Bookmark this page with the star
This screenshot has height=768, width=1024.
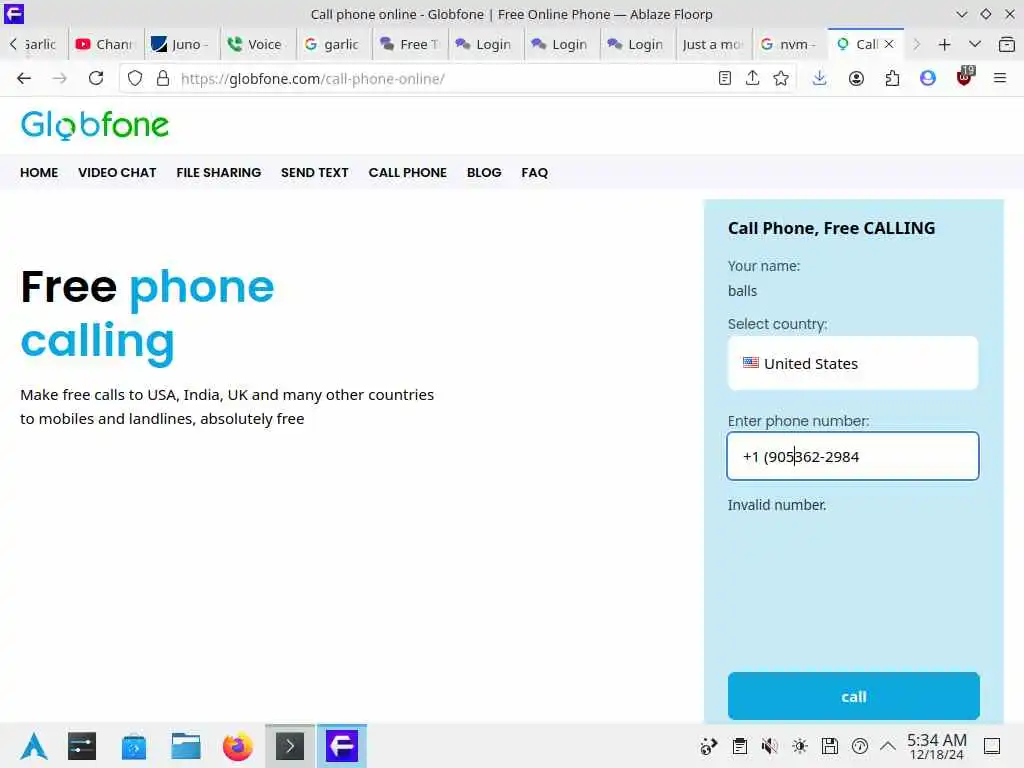[x=781, y=78]
